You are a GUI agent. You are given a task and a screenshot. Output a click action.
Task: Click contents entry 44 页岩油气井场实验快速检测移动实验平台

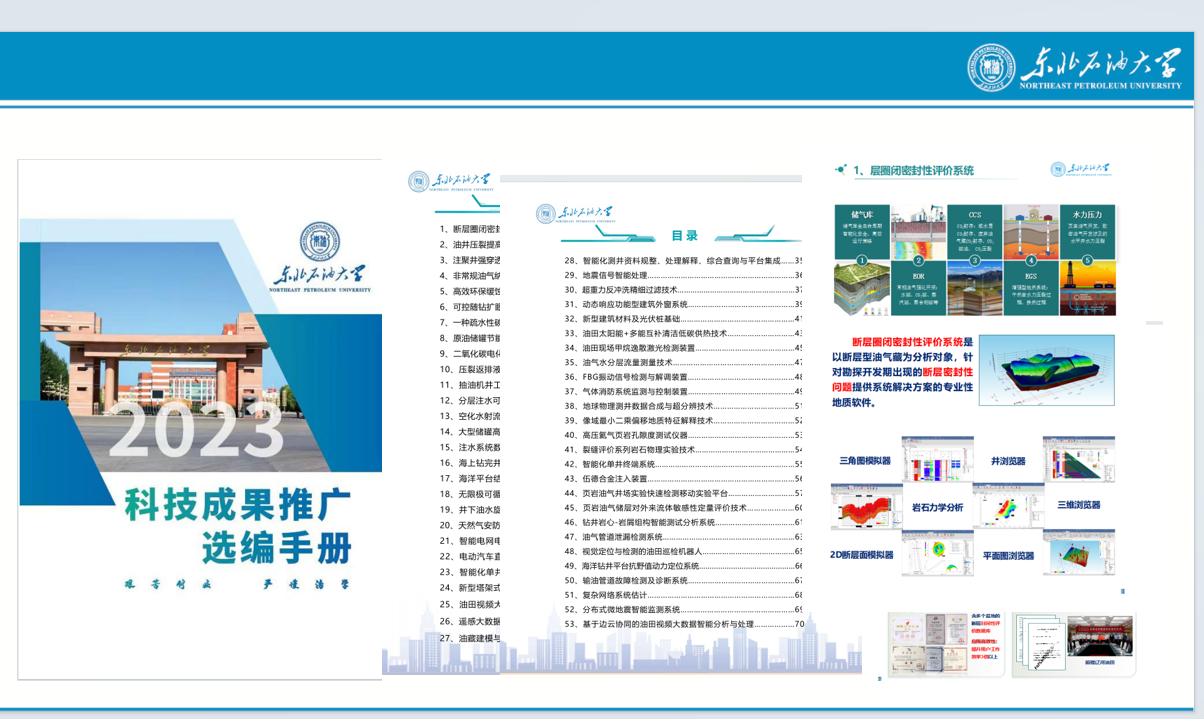(684, 493)
